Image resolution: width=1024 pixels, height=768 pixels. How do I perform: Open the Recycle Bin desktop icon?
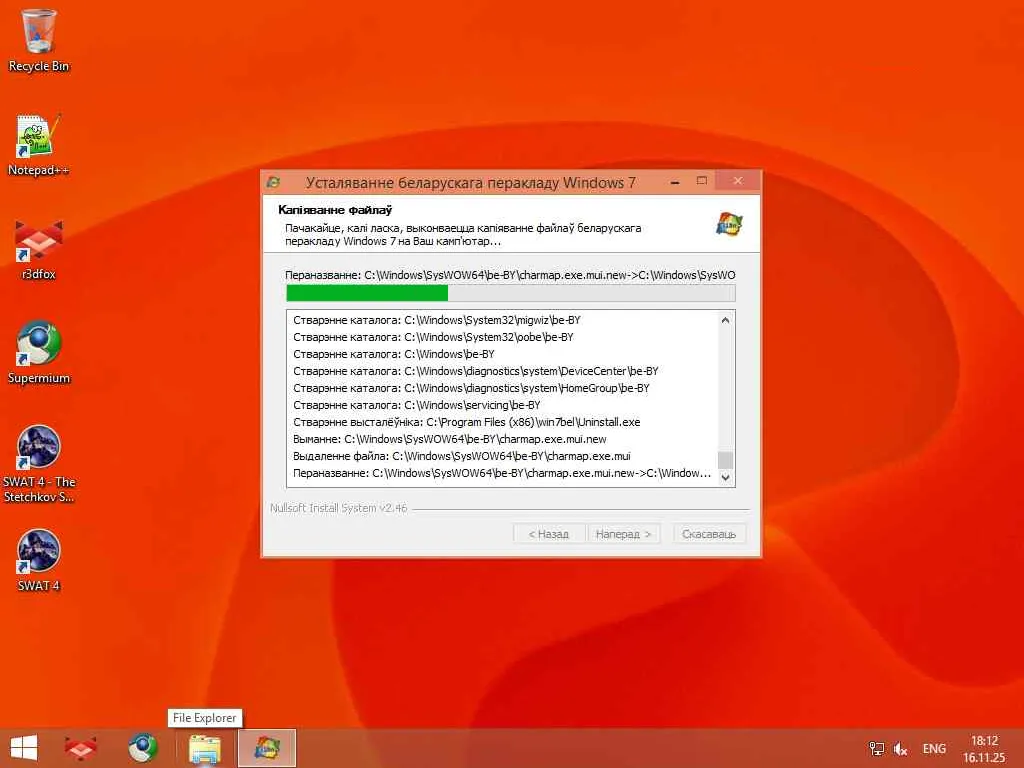[39, 40]
